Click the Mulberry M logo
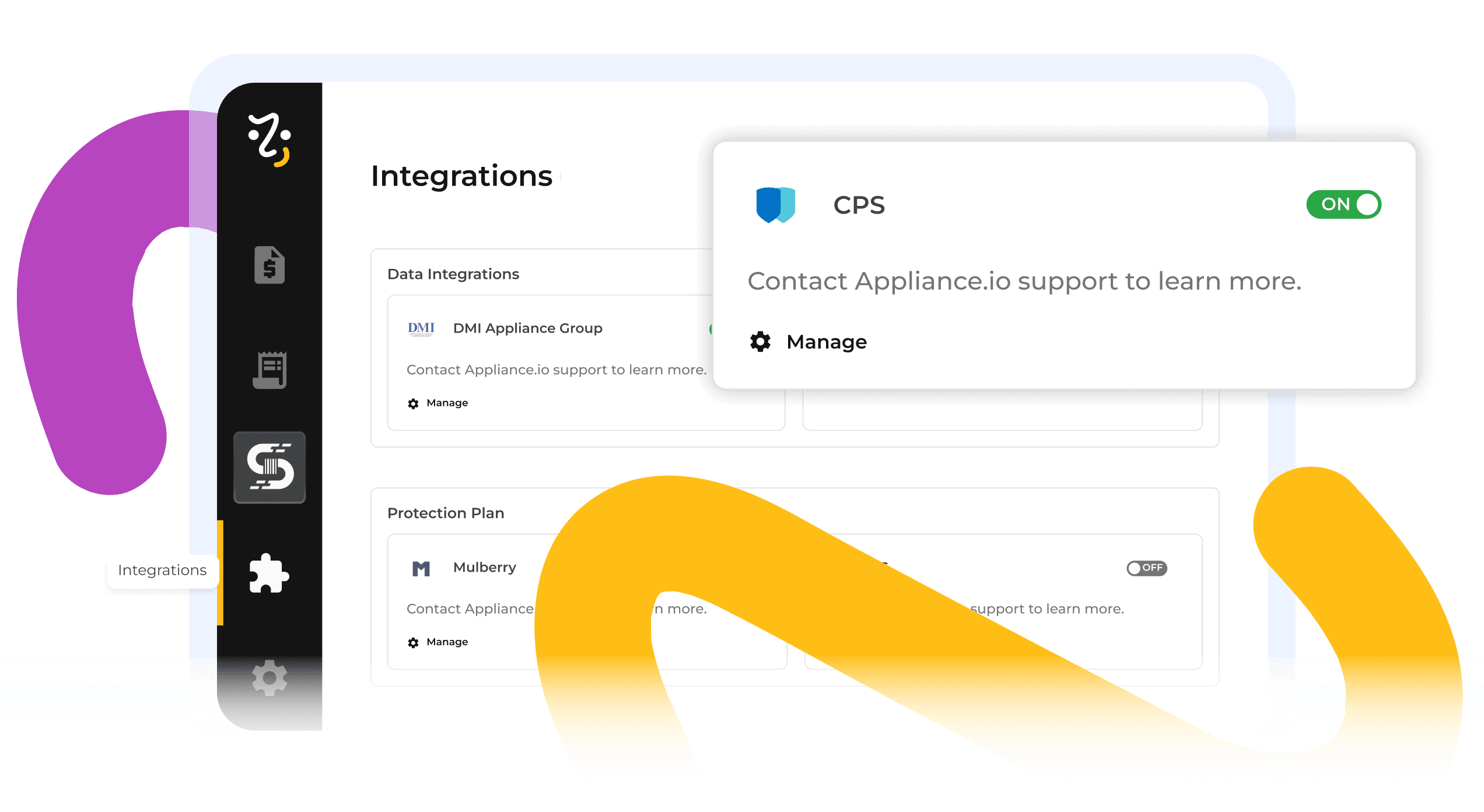This screenshot has width=1484, height=812. (x=421, y=568)
